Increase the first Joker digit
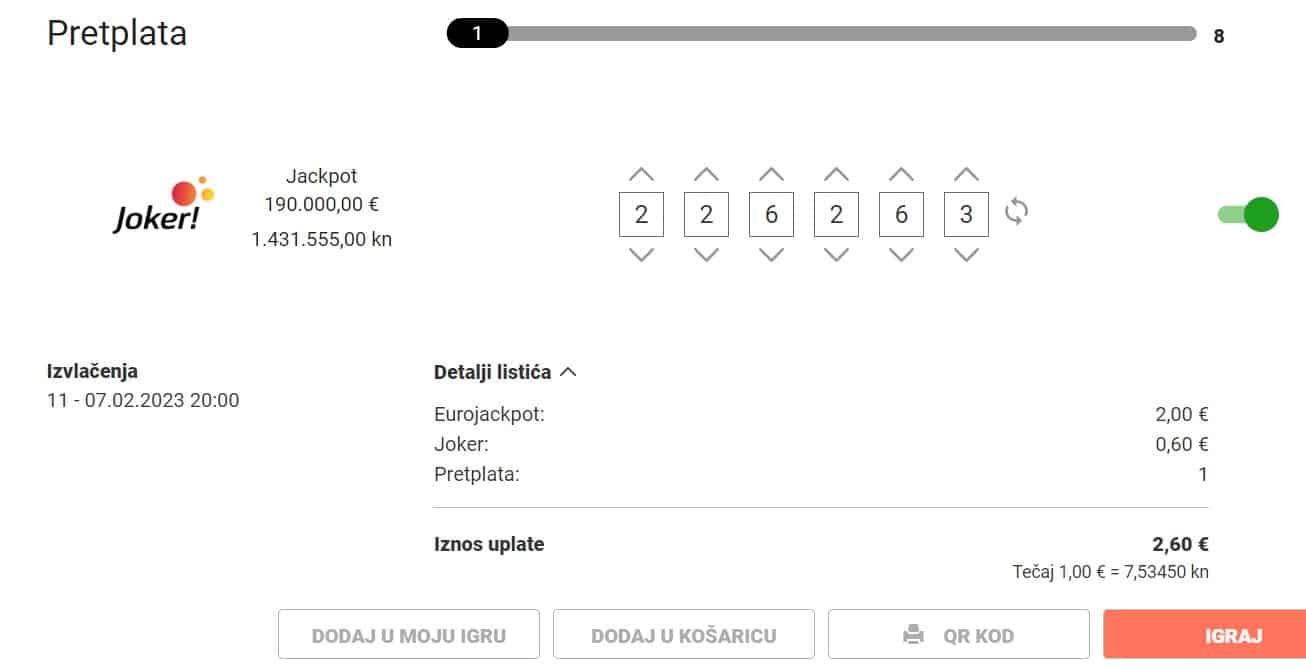Image resolution: width=1306 pixels, height=667 pixels. 641,174
